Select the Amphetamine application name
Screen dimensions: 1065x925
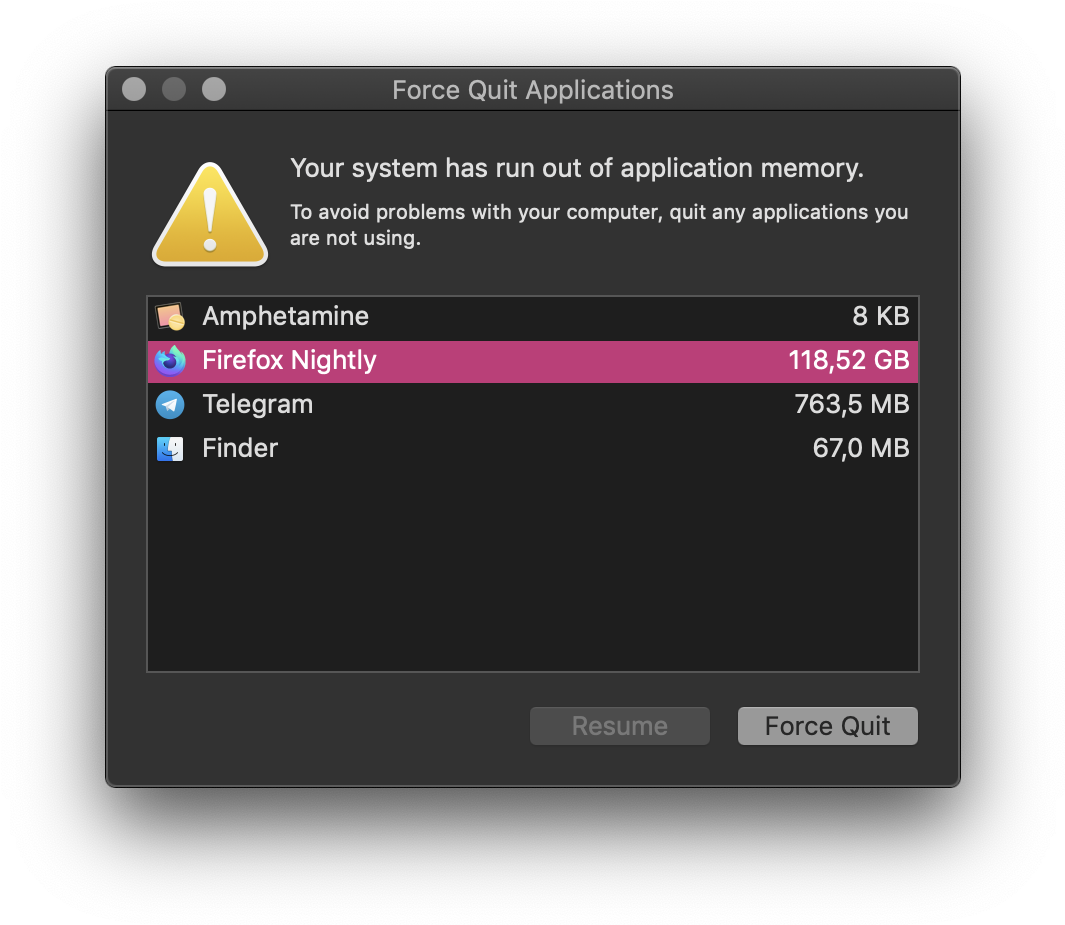coord(285,316)
